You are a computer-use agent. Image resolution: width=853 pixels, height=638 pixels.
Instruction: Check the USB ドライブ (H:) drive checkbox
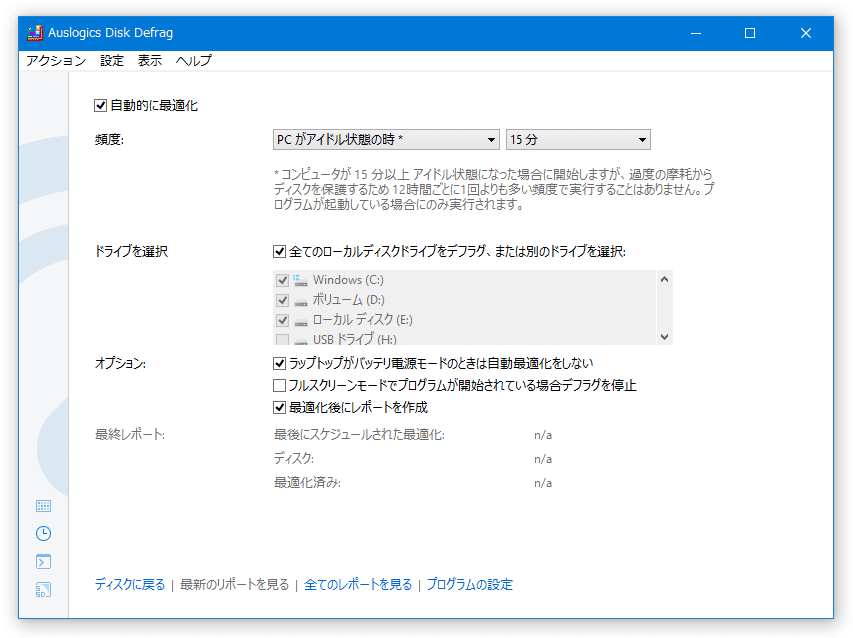282,340
